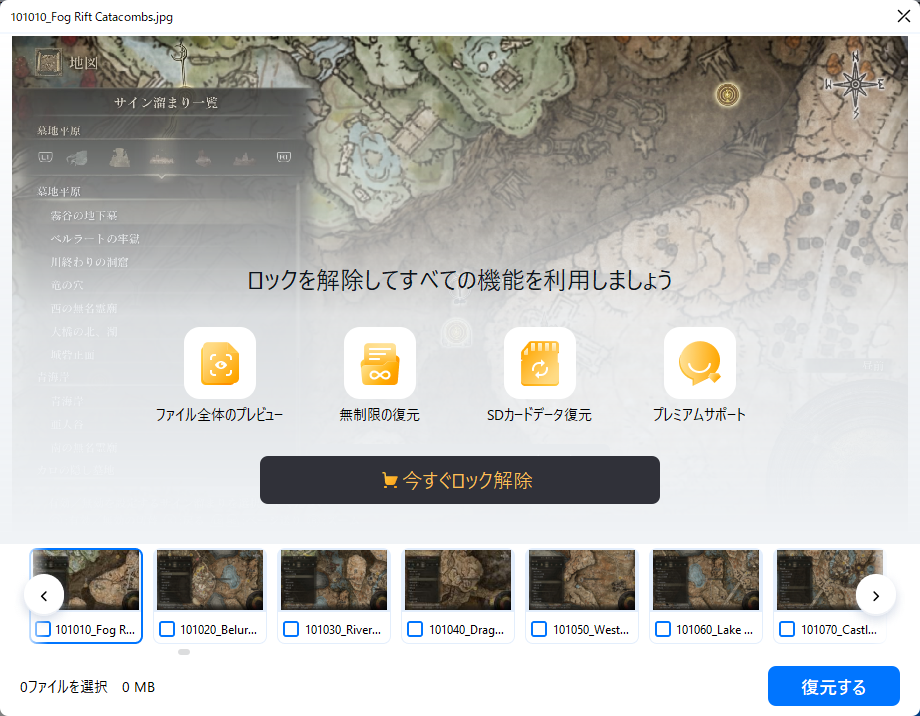920x716 pixels.
Task: Click the ファイル全体のプレビュー label
Action: pyautogui.click(x=219, y=414)
